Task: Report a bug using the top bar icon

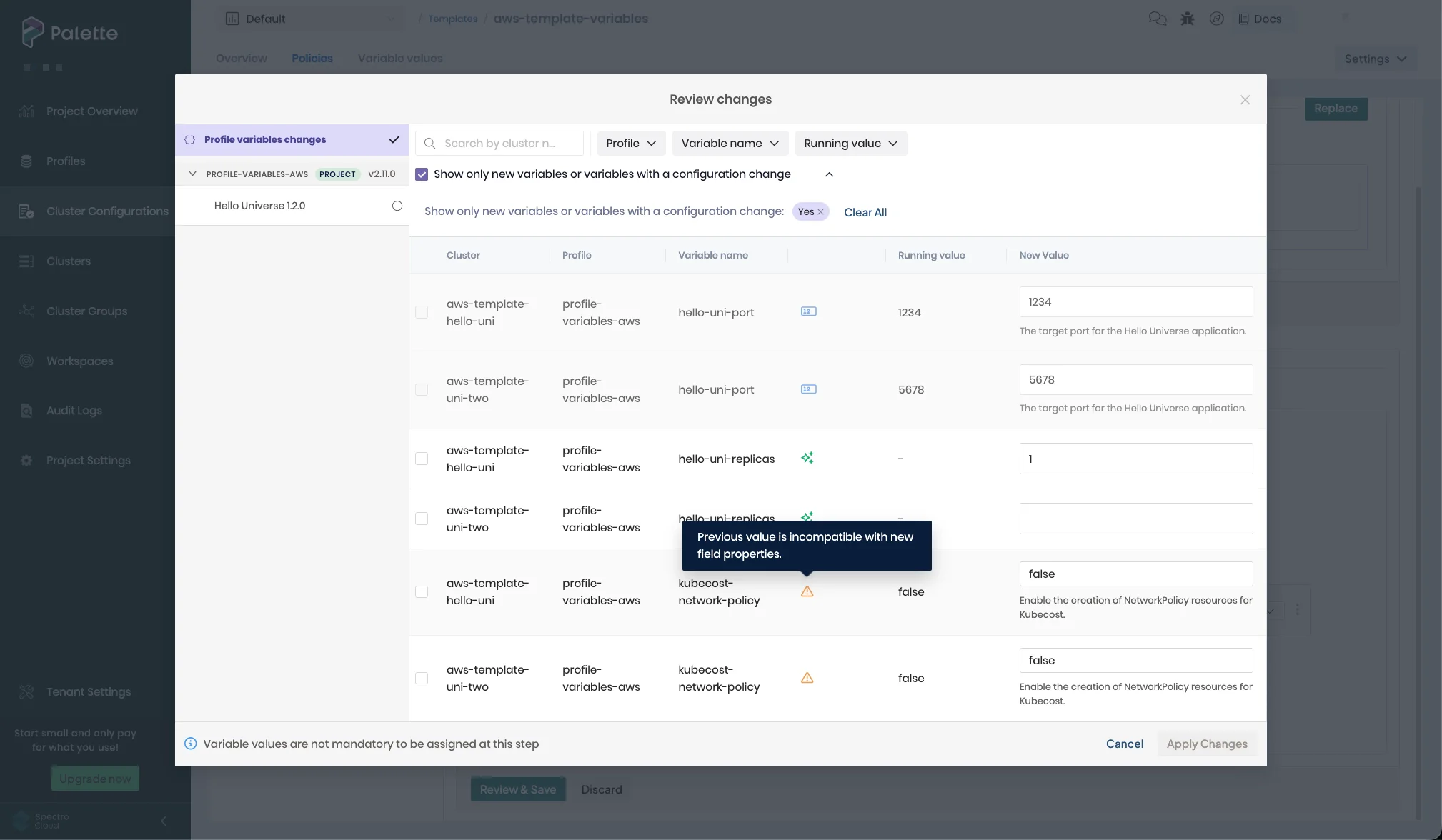Action: coord(1187,19)
